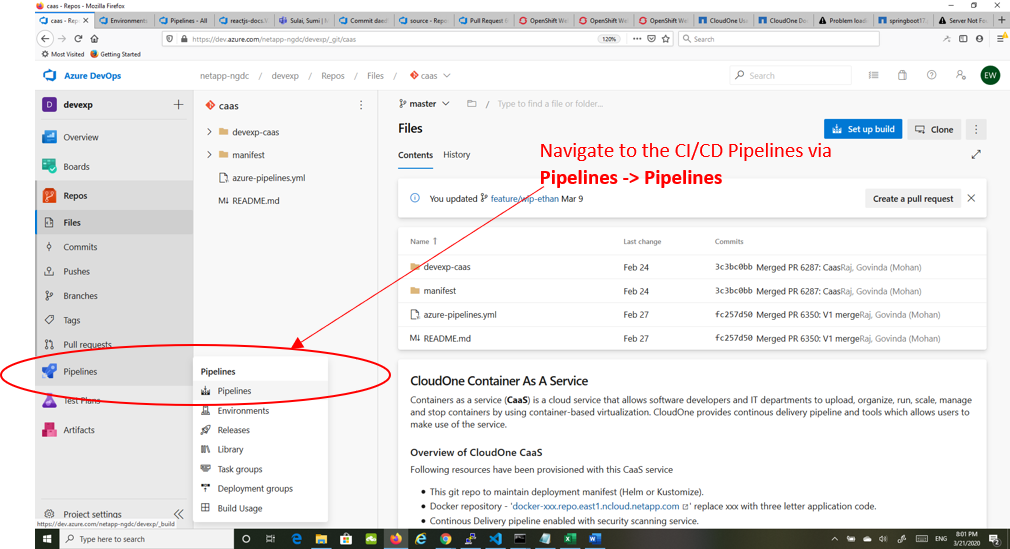Click the Set up build button

click(x=863, y=129)
